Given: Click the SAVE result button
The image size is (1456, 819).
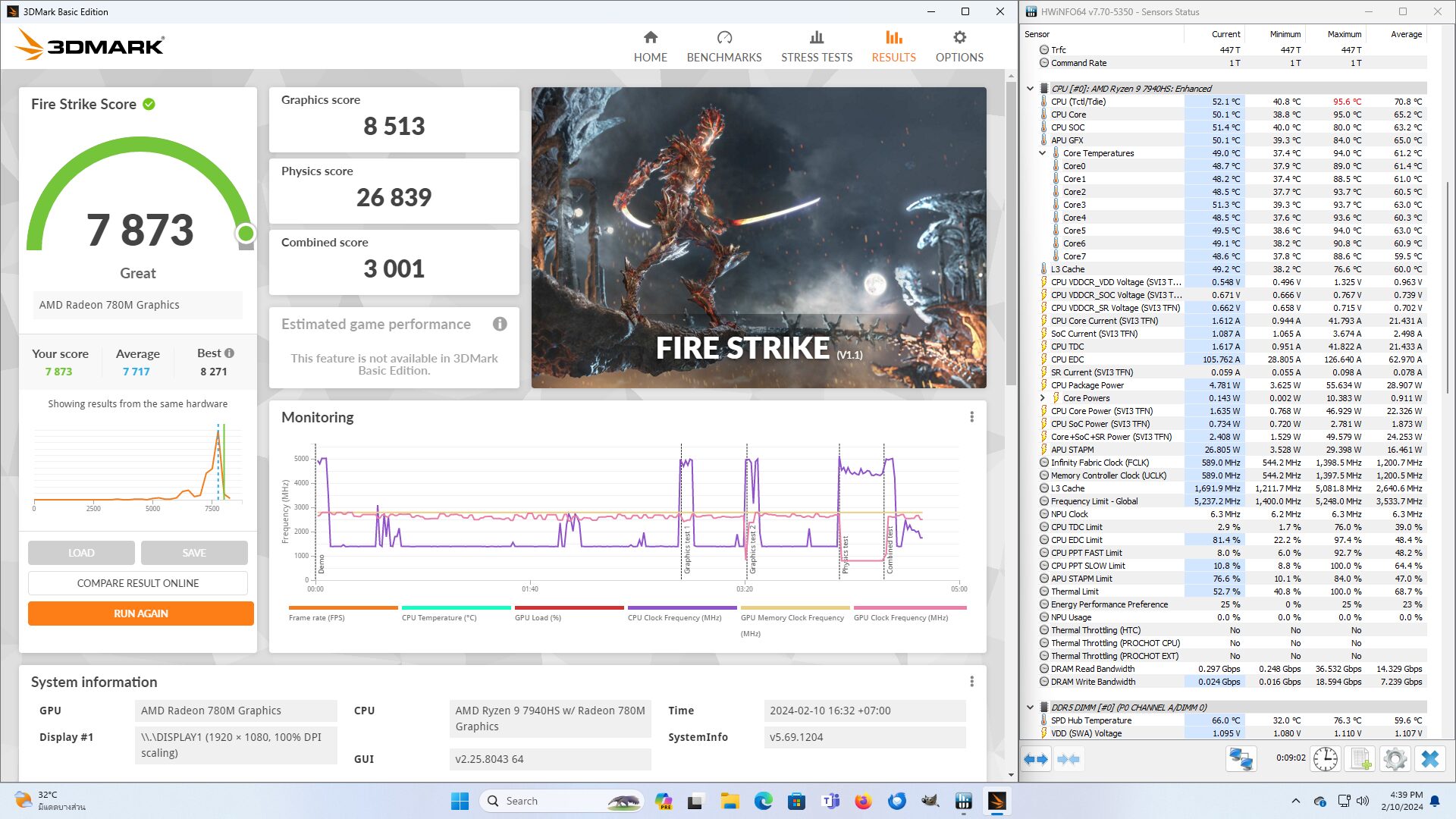Looking at the screenshot, I should tap(194, 553).
